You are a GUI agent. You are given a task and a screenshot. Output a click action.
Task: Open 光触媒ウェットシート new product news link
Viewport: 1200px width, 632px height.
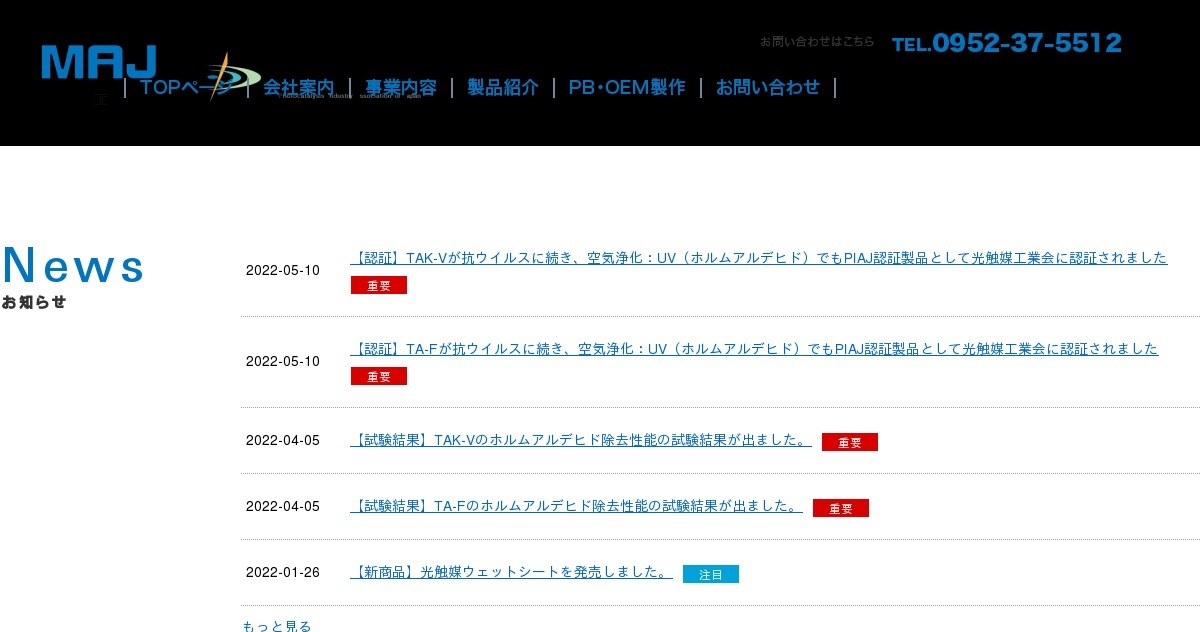click(x=511, y=572)
